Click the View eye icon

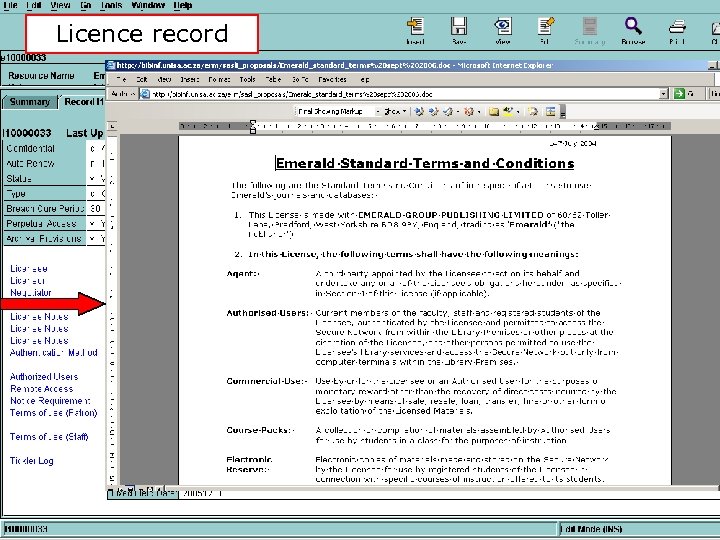[x=503, y=27]
